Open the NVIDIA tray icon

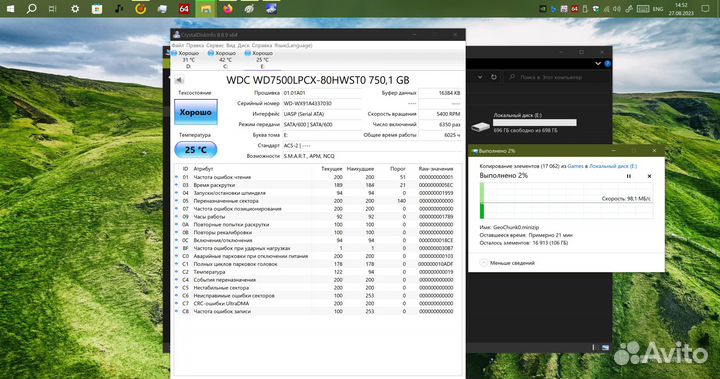(x=543, y=9)
